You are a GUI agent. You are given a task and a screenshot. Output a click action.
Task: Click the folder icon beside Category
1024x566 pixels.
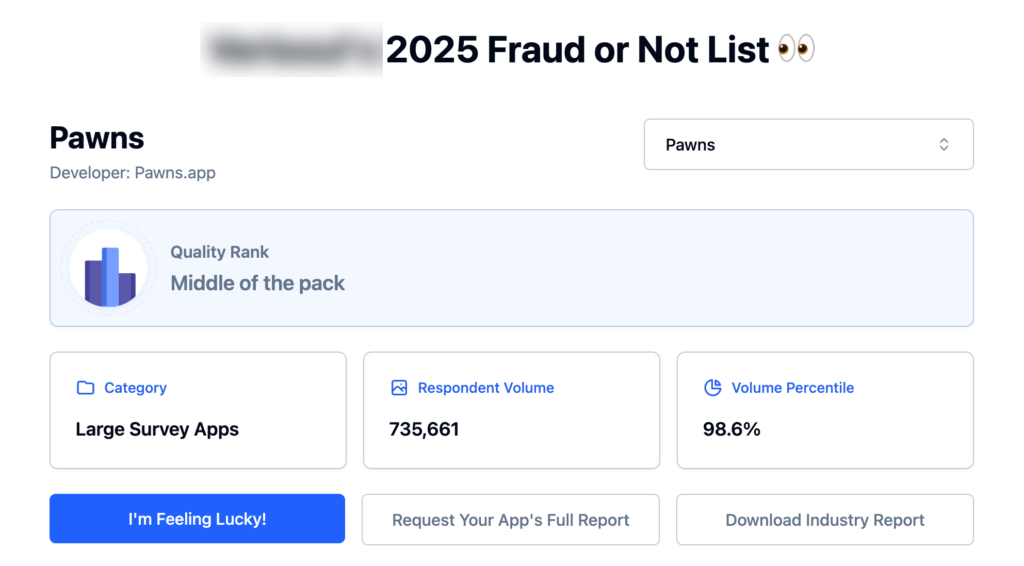point(86,388)
